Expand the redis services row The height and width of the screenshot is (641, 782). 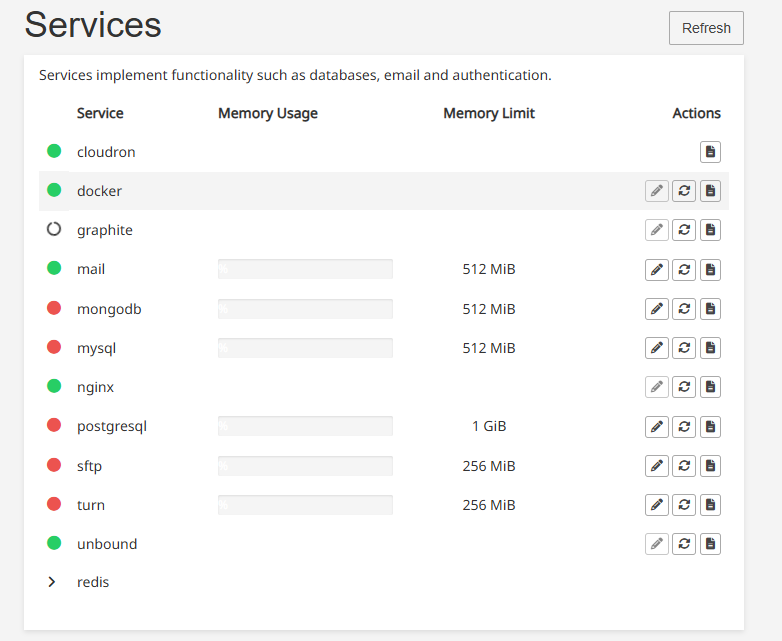[x=51, y=582]
